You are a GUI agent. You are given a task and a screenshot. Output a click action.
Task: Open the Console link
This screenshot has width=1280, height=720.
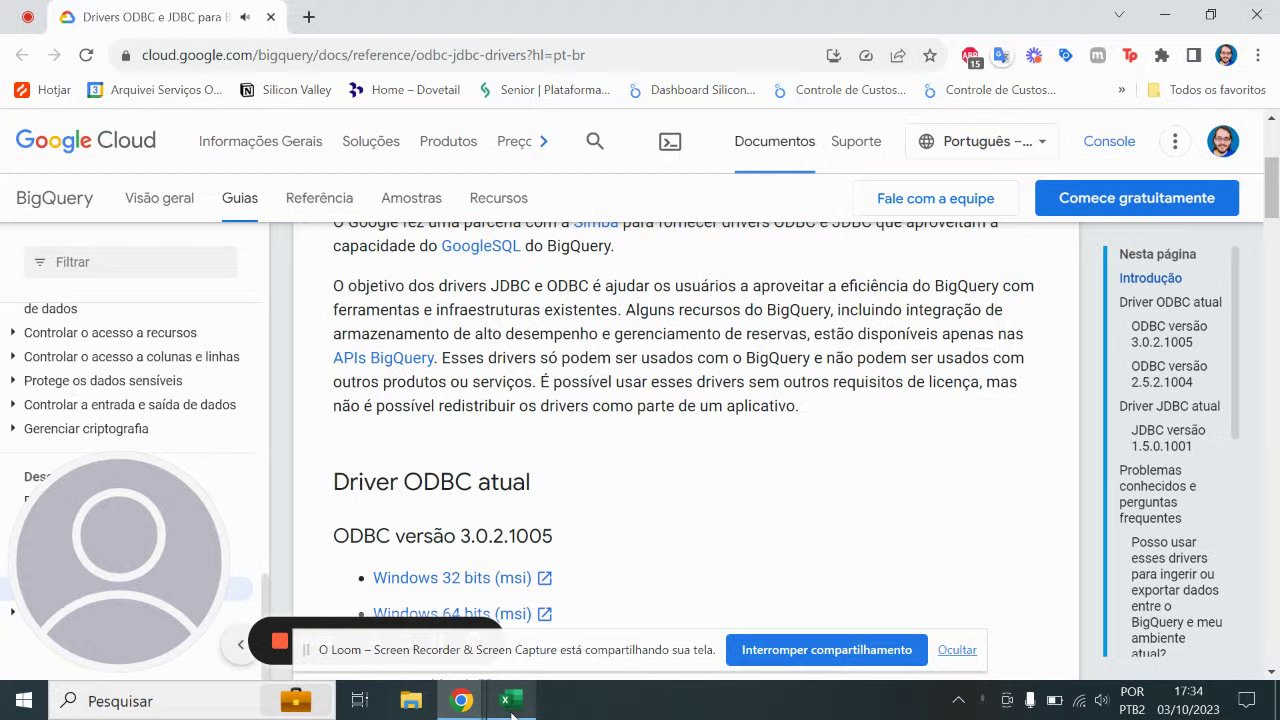coord(1109,142)
